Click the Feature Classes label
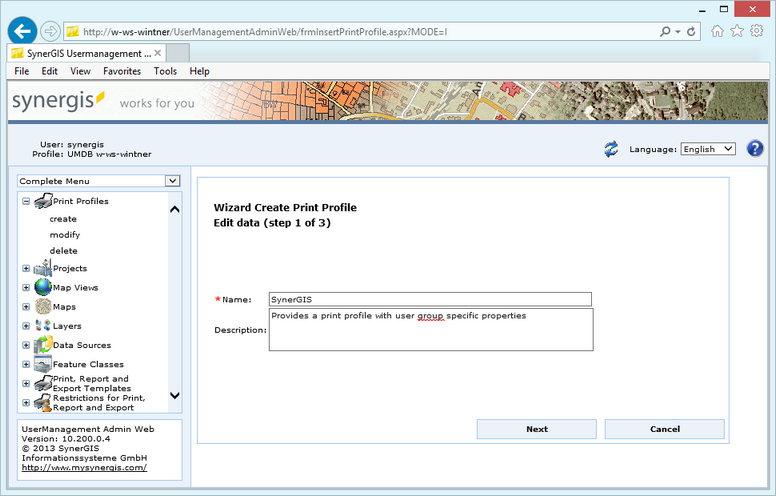 coord(88,364)
